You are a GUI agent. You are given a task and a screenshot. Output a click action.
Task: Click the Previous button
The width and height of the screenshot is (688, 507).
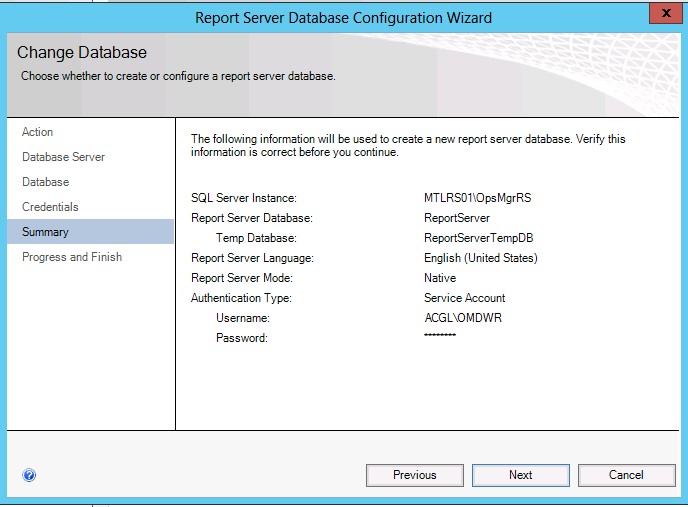[415, 475]
